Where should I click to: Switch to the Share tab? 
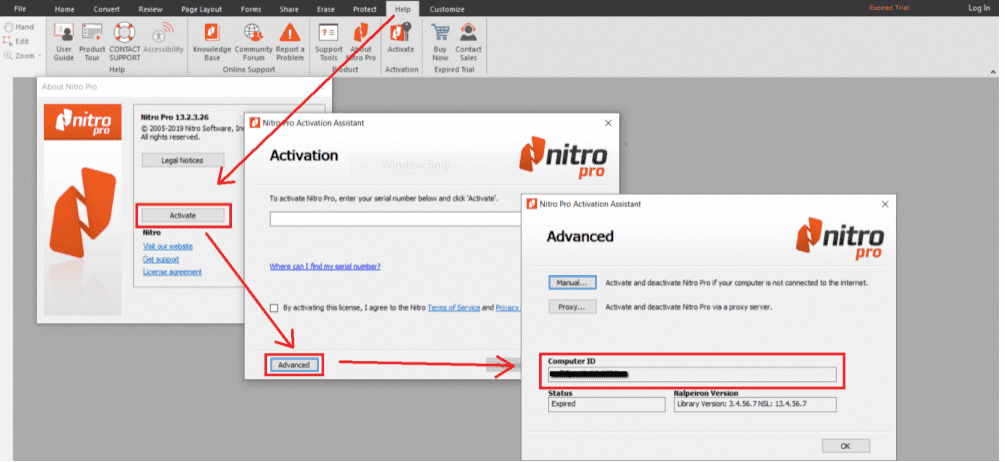coord(289,9)
